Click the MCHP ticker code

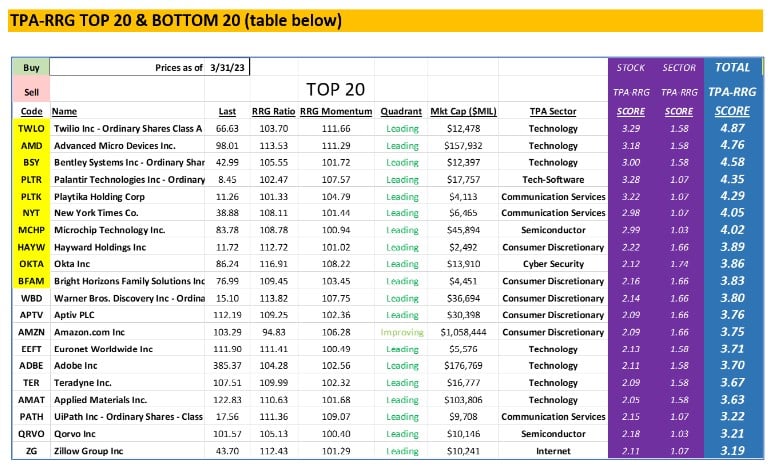tap(31, 230)
